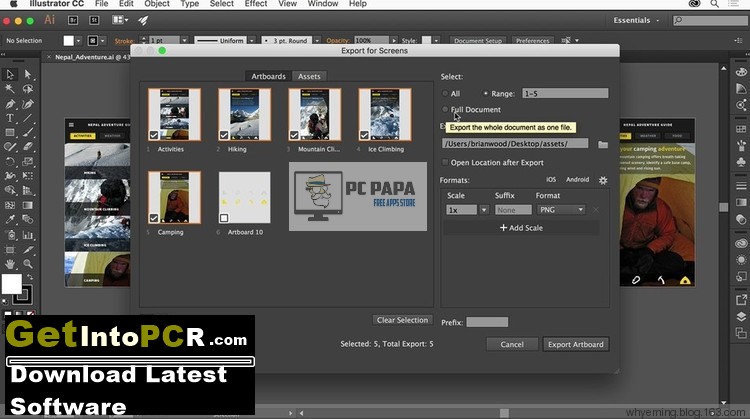This screenshot has width=750, height=419.
Task: Enable Open Location after Export
Action: click(x=445, y=163)
